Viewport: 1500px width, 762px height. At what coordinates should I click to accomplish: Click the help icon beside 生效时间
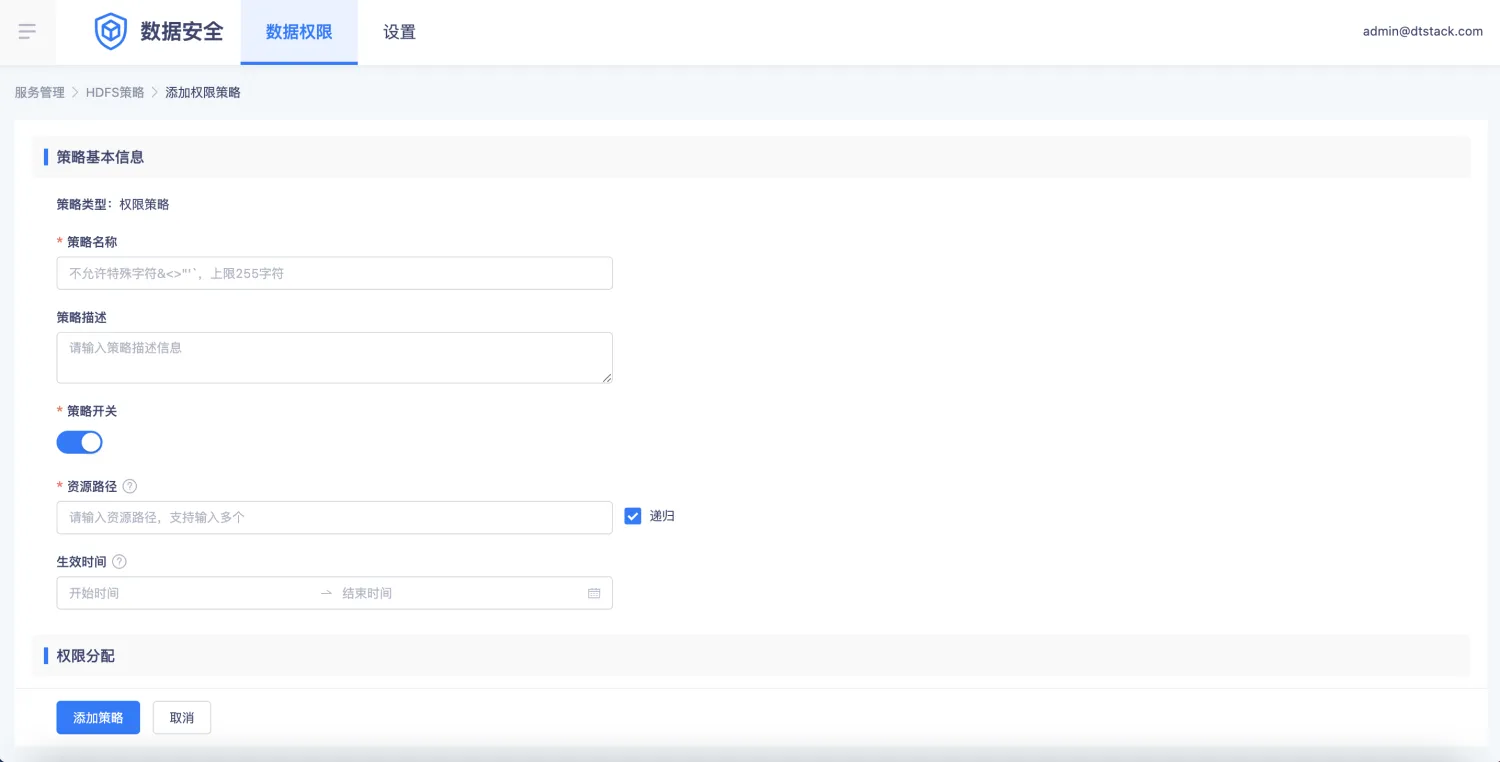[x=120, y=562]
